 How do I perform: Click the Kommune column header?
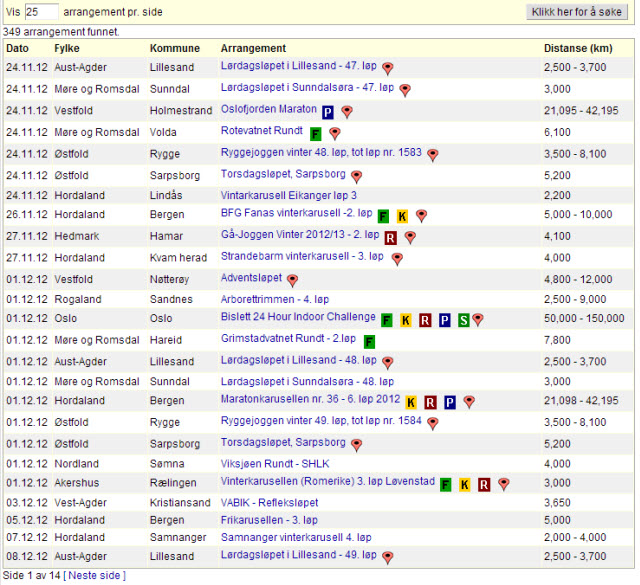click(175, 48)
